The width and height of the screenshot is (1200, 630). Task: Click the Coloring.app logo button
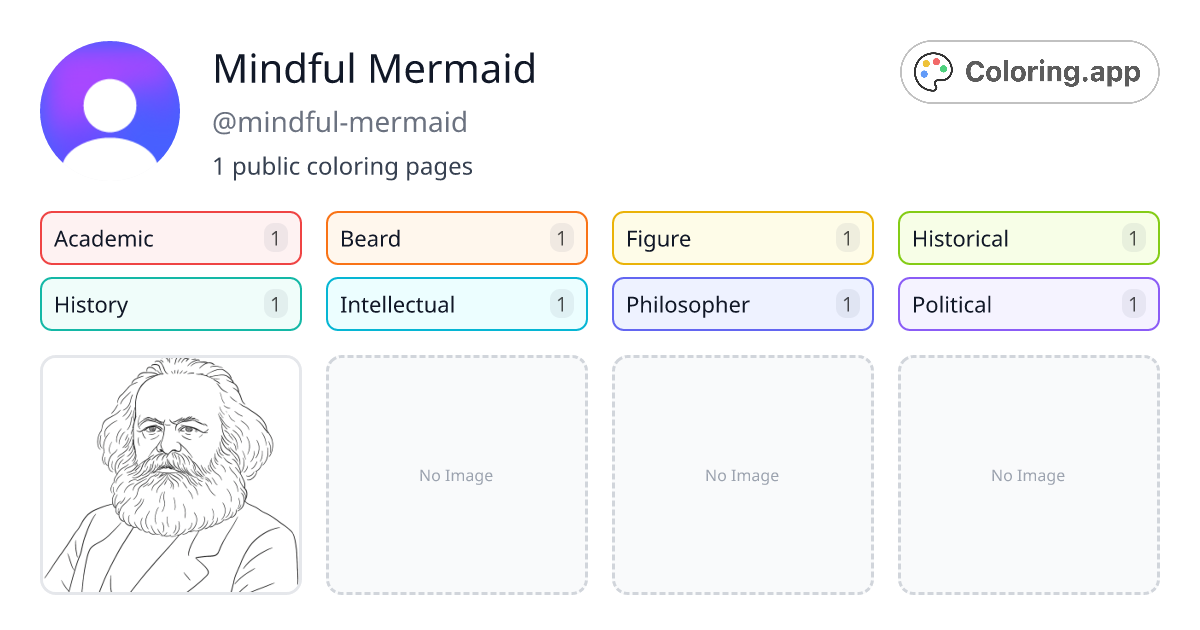(1029, 72)
